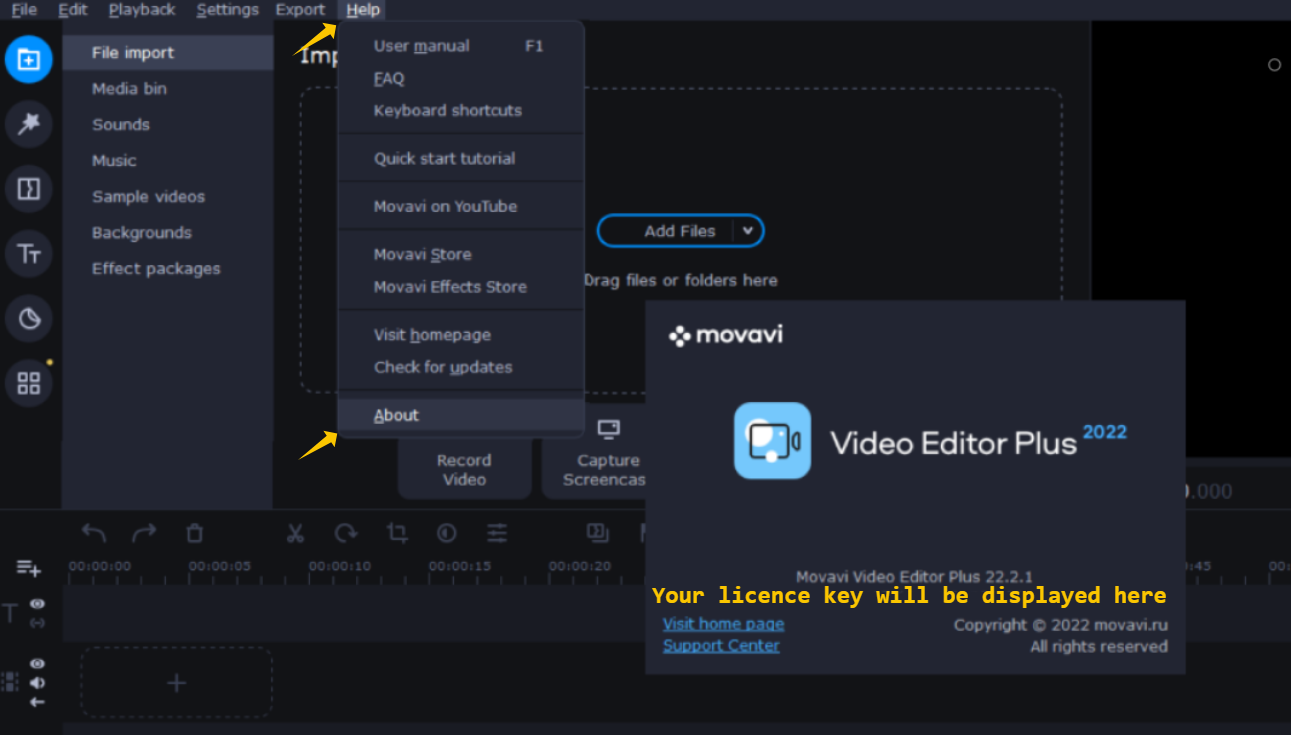
Task: Select File import in sidebar
Action: coord(168,53)
